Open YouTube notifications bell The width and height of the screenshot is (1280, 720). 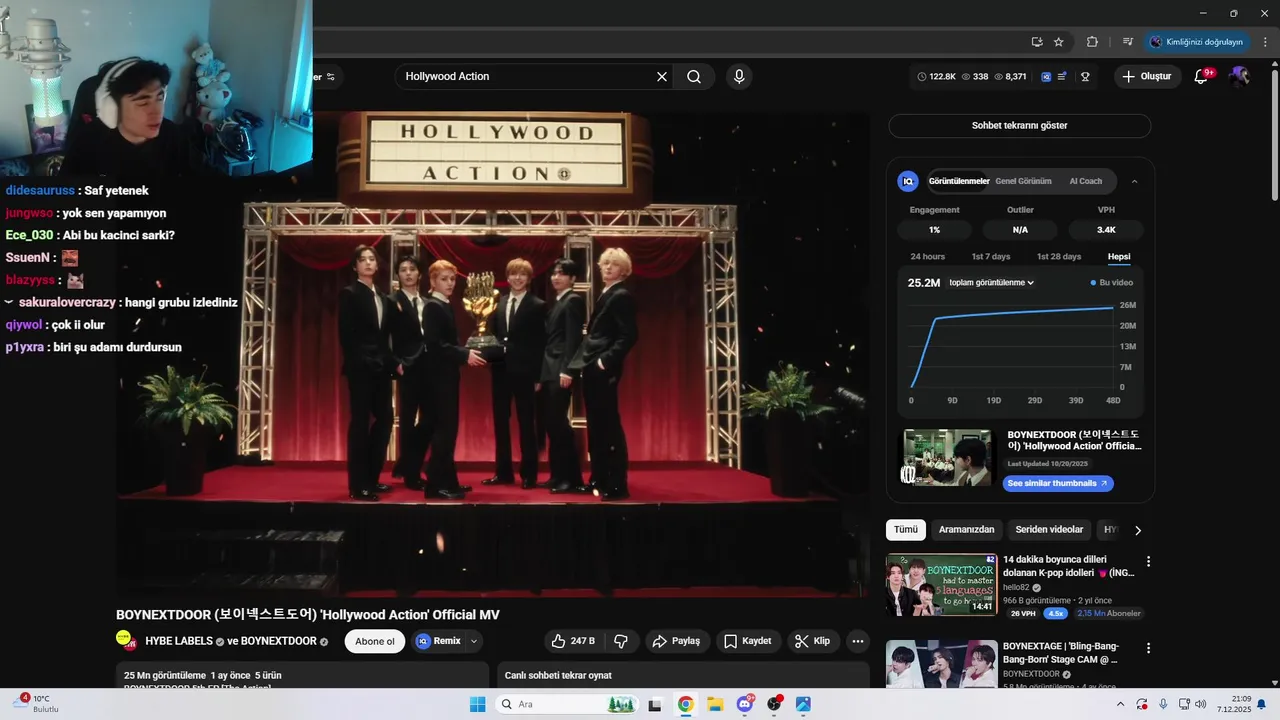[1201, 77]
